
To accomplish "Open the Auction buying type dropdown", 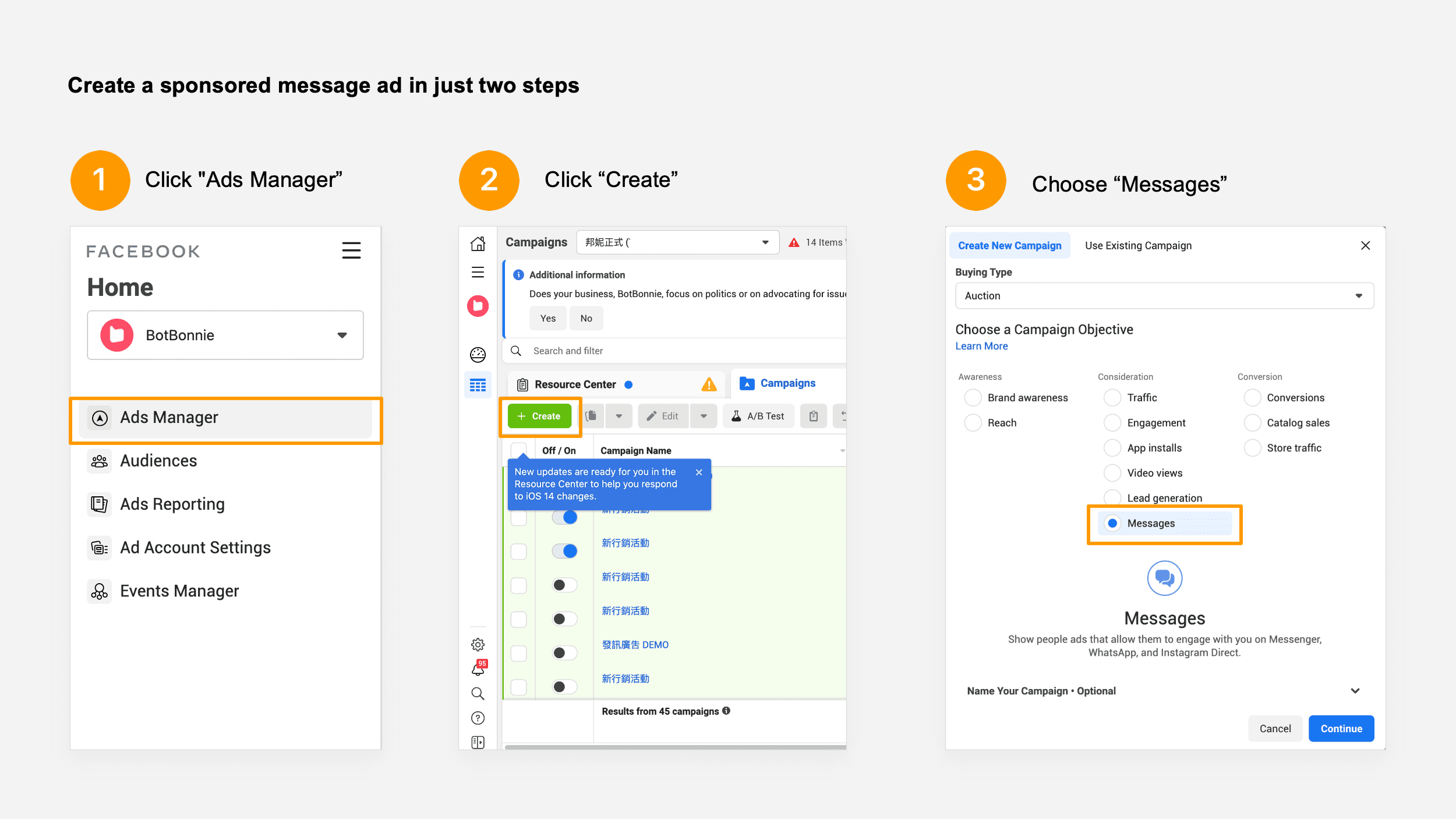I will click(1164, 295).
